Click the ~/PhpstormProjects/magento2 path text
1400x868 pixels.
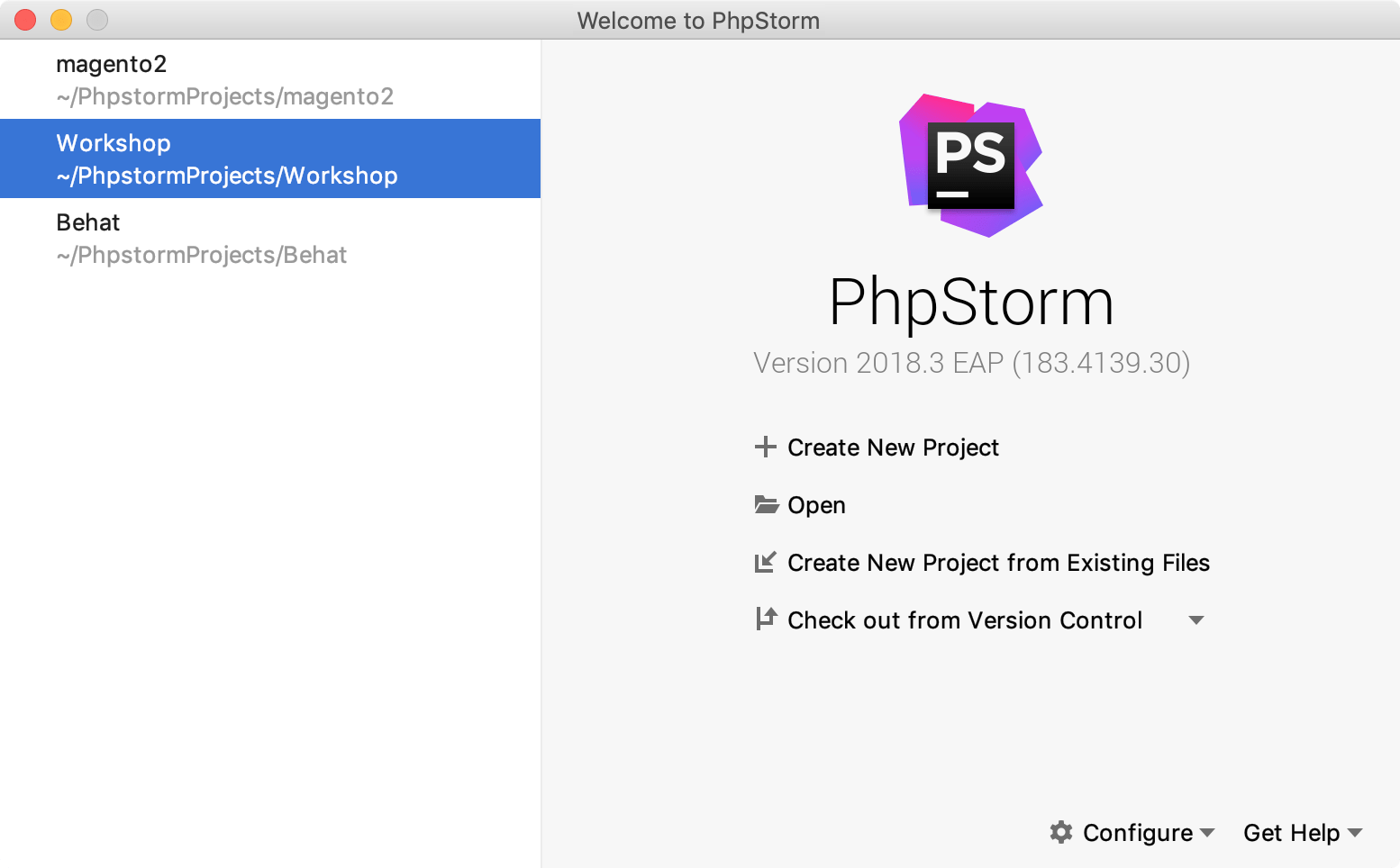click(x=225, y=96)
